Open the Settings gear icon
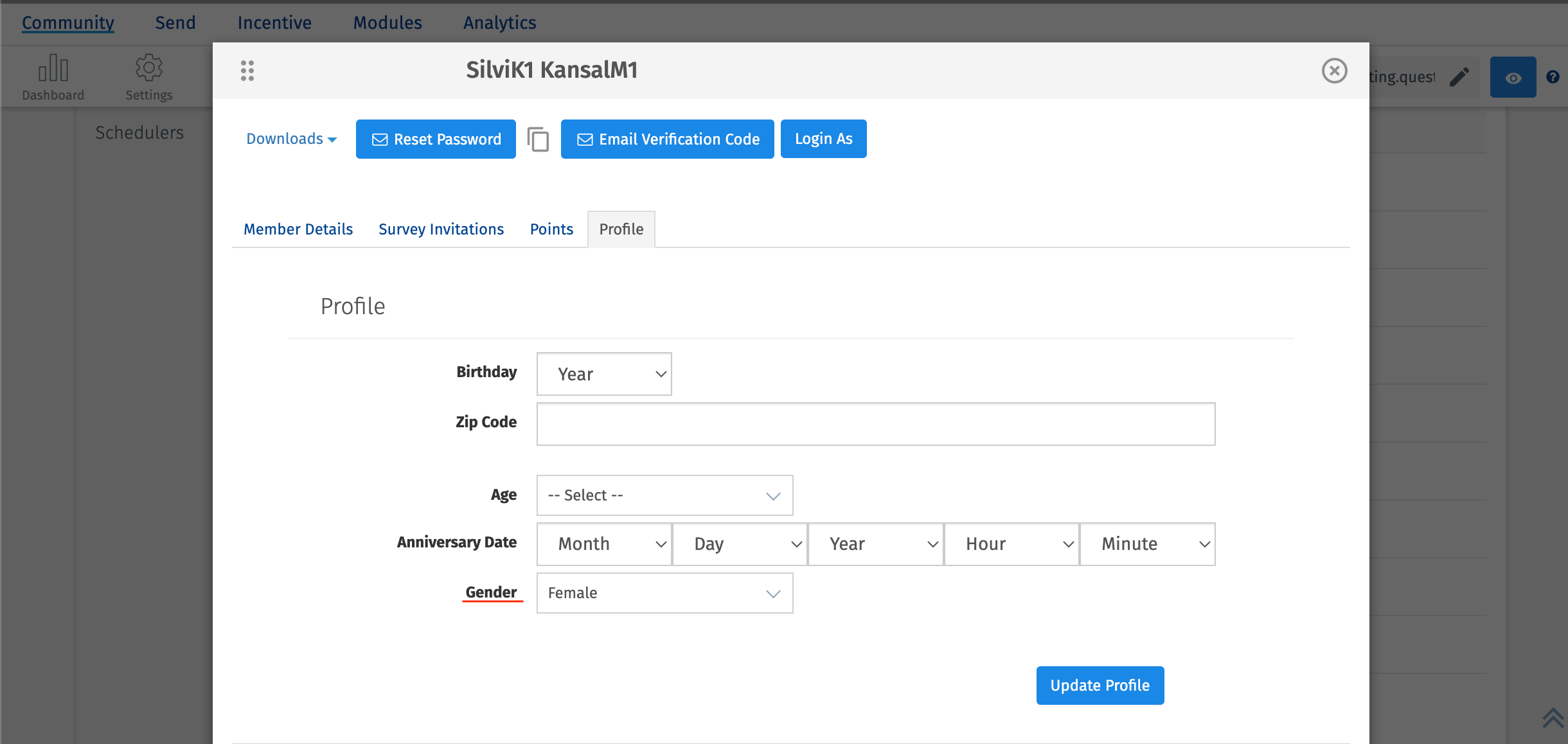The width and height of the screenshot is (1568, 744). (x=148, y=69)
